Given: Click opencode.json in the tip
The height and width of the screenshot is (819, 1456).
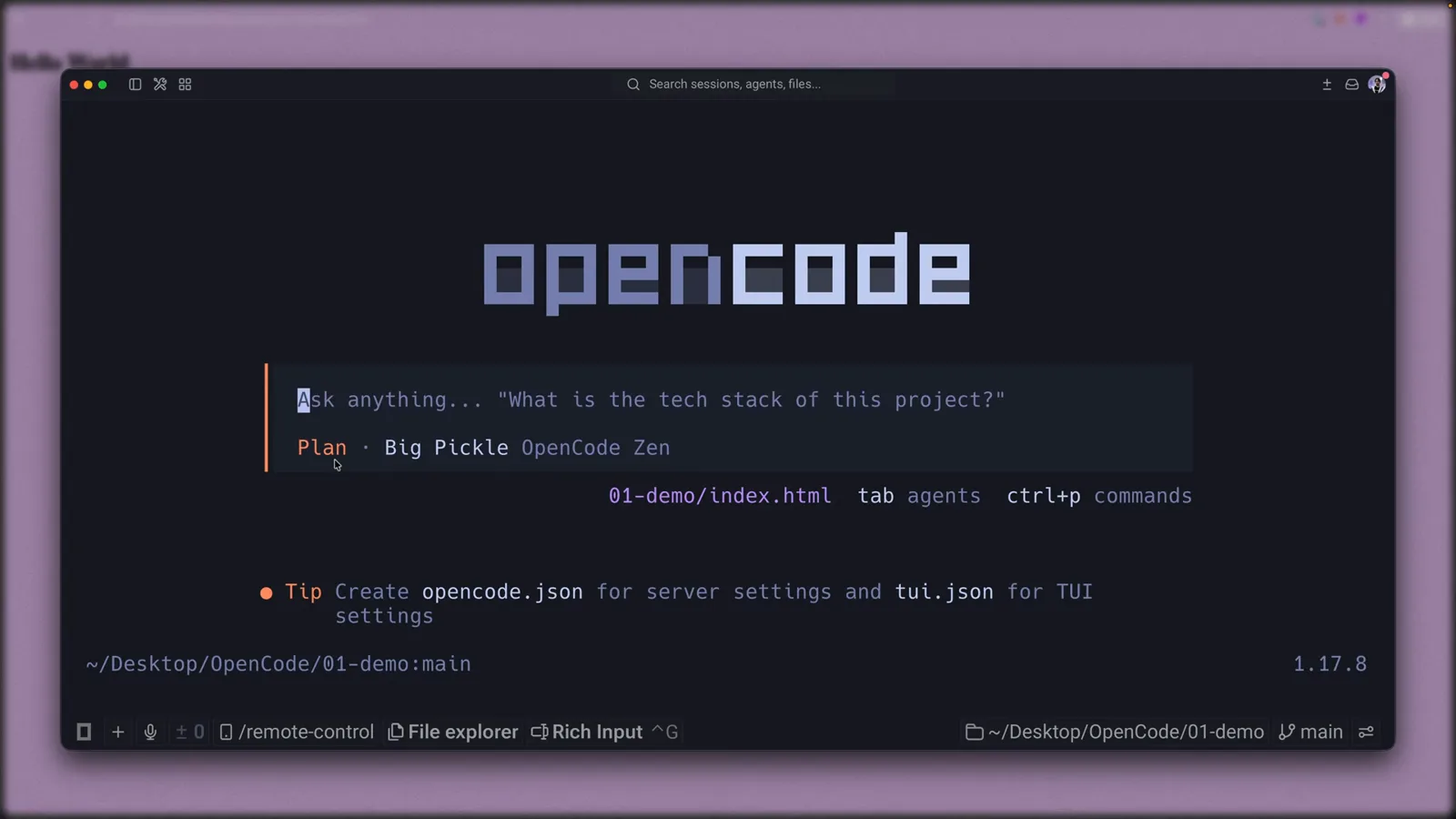Looking at the screenshot, I should pyautogui.click(x=502, y=591).
